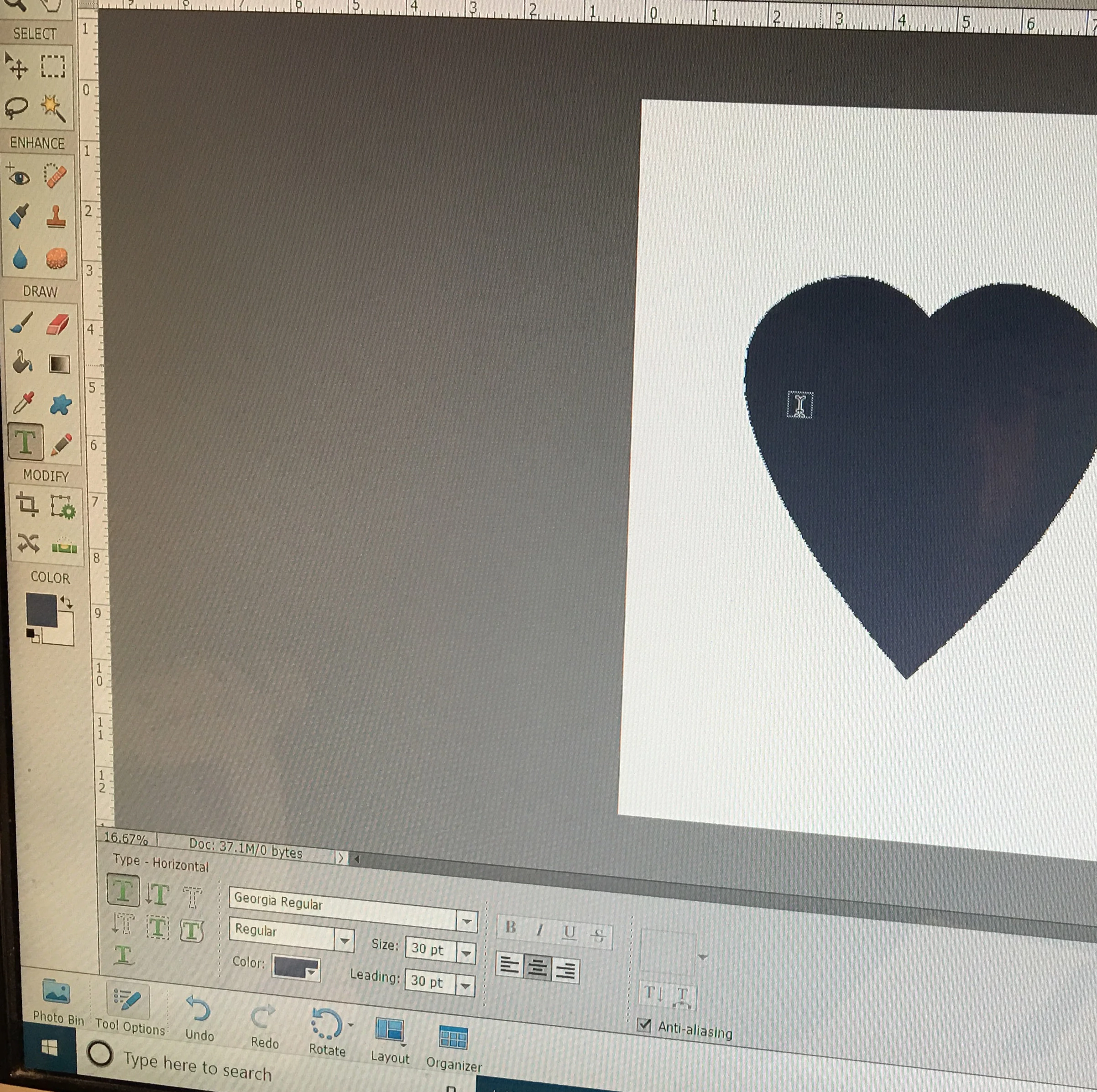Image resolution: width=1097 pixels, height=1092 pixels.
Task: Toggle the Anti-aliasing checkbox
Action: (644, 1024)
